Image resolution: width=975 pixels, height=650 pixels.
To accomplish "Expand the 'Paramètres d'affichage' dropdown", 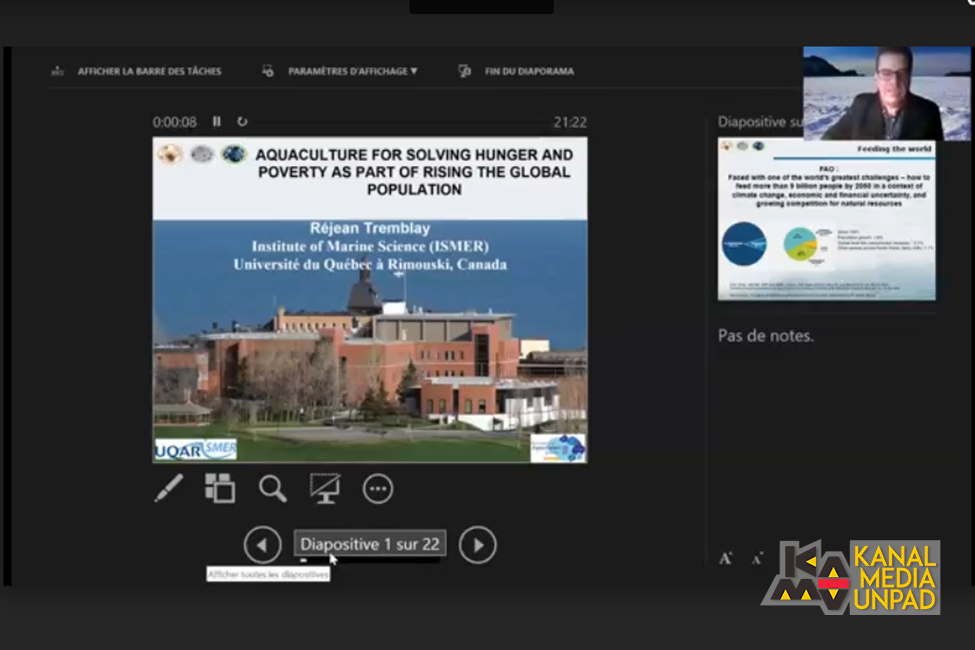I will tap(352, 72).
